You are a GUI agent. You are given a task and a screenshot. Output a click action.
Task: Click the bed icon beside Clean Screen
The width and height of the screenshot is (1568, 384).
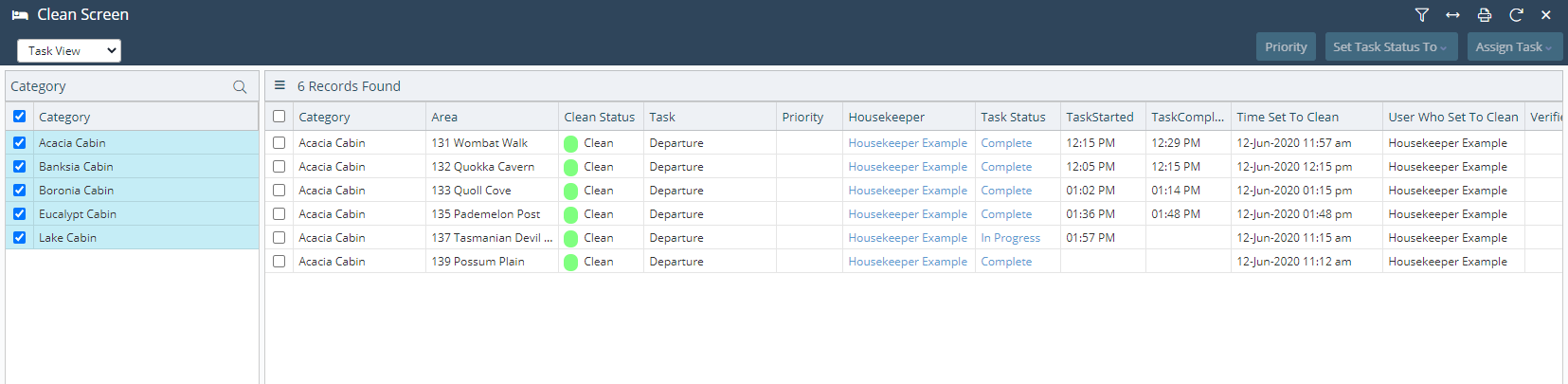[20, 15]
